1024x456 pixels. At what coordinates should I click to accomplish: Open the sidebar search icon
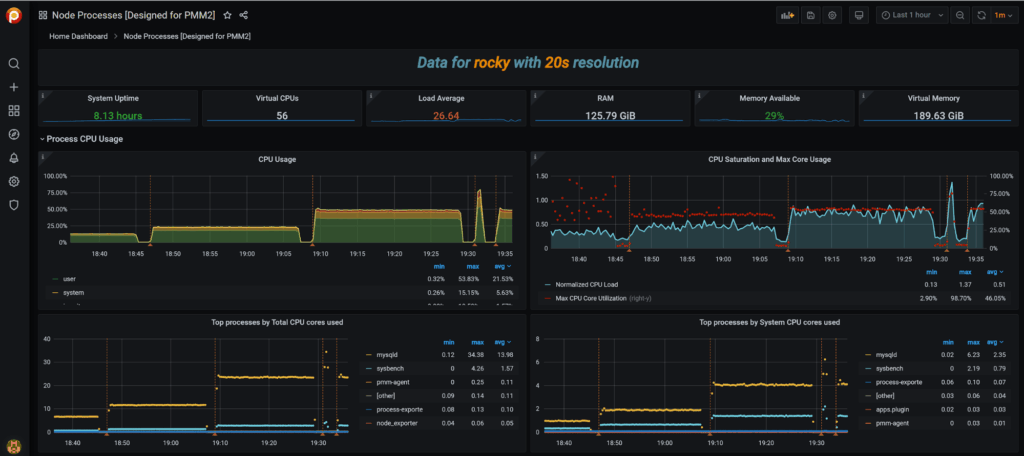pos(14,63)
